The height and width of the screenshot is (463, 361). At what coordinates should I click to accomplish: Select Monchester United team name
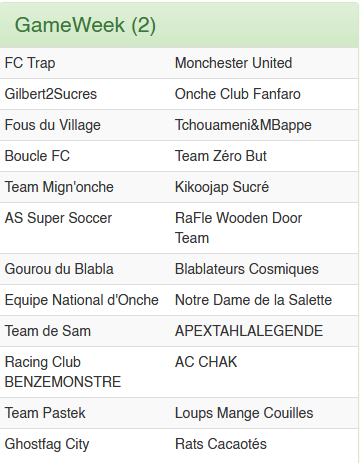click(233, 63)
